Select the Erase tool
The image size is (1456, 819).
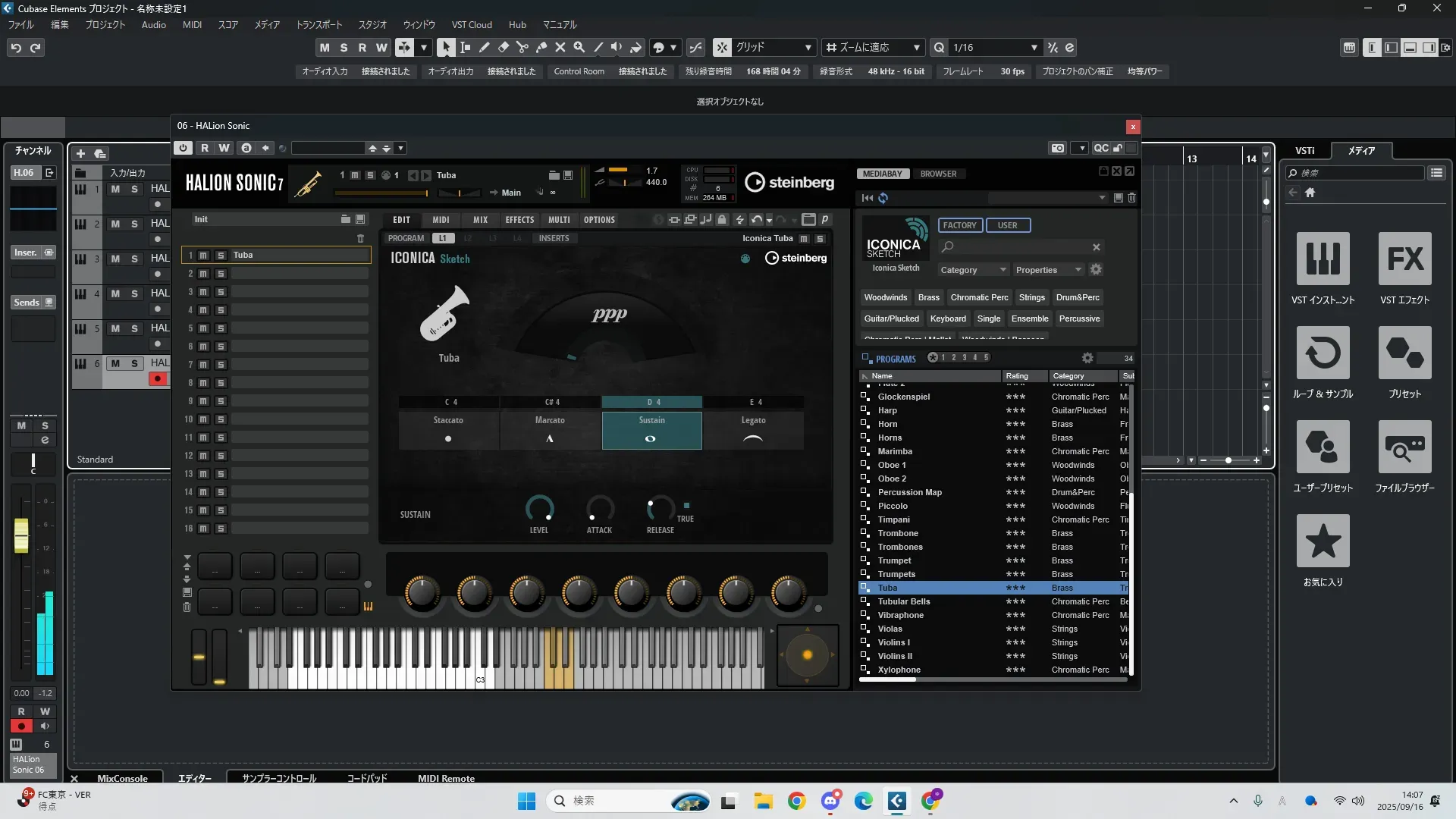click(504, 47)
